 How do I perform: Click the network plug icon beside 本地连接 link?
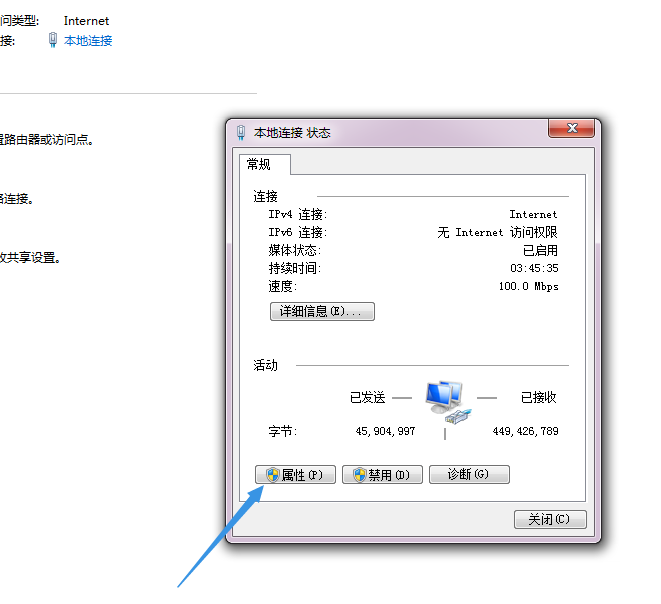point(53,40)
